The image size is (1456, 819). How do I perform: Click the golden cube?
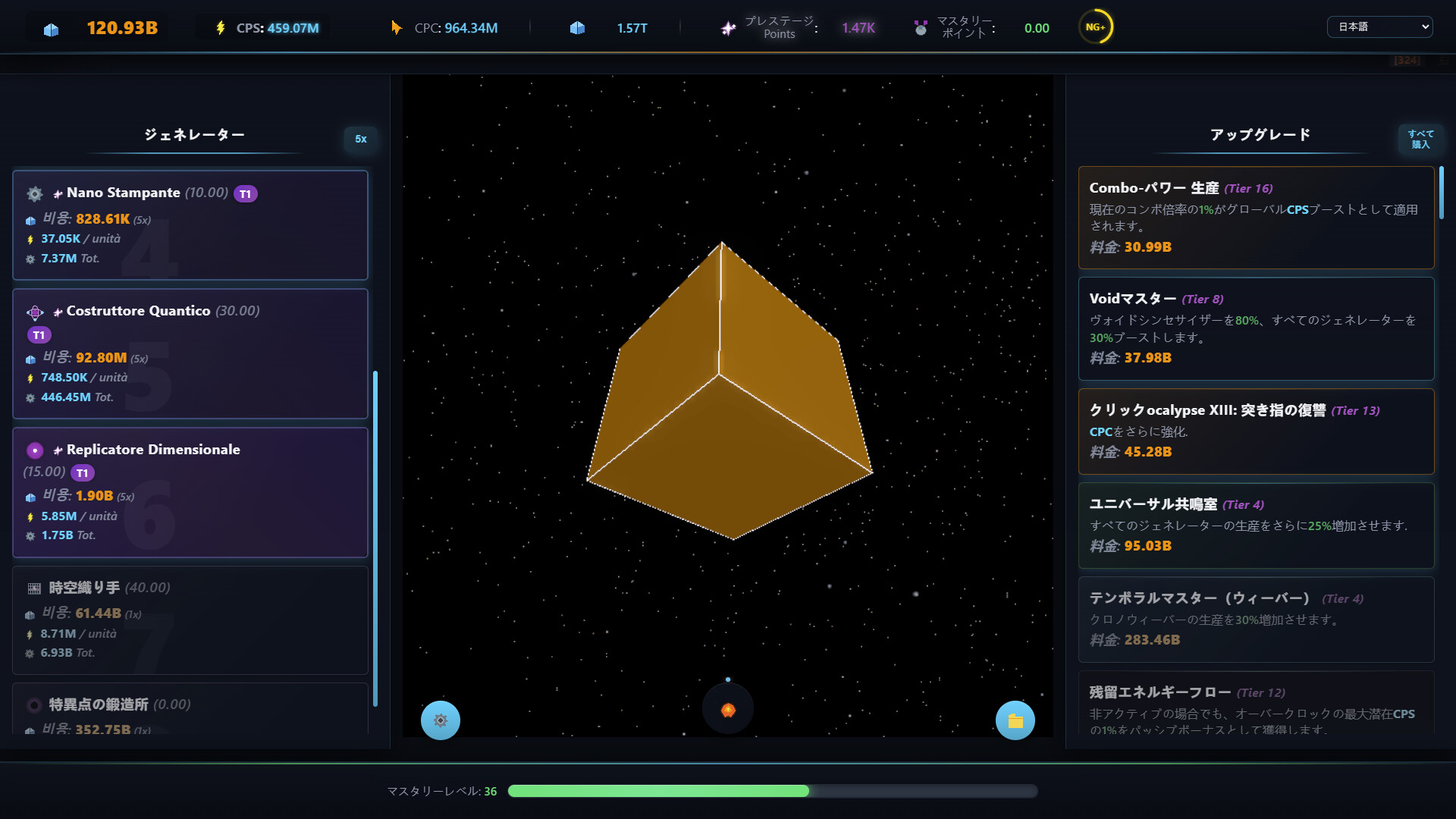728,394
